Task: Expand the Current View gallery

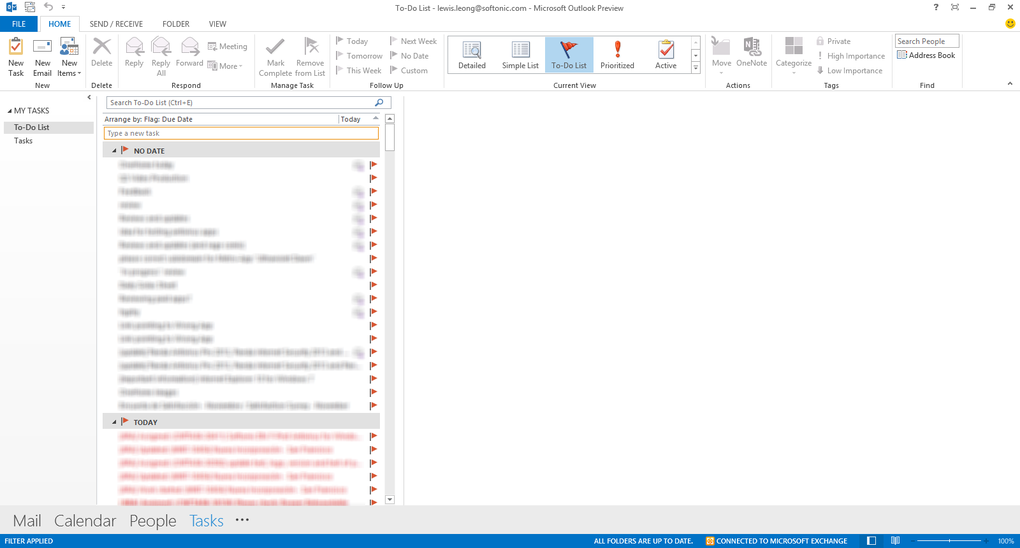Action: coord(695,68)
